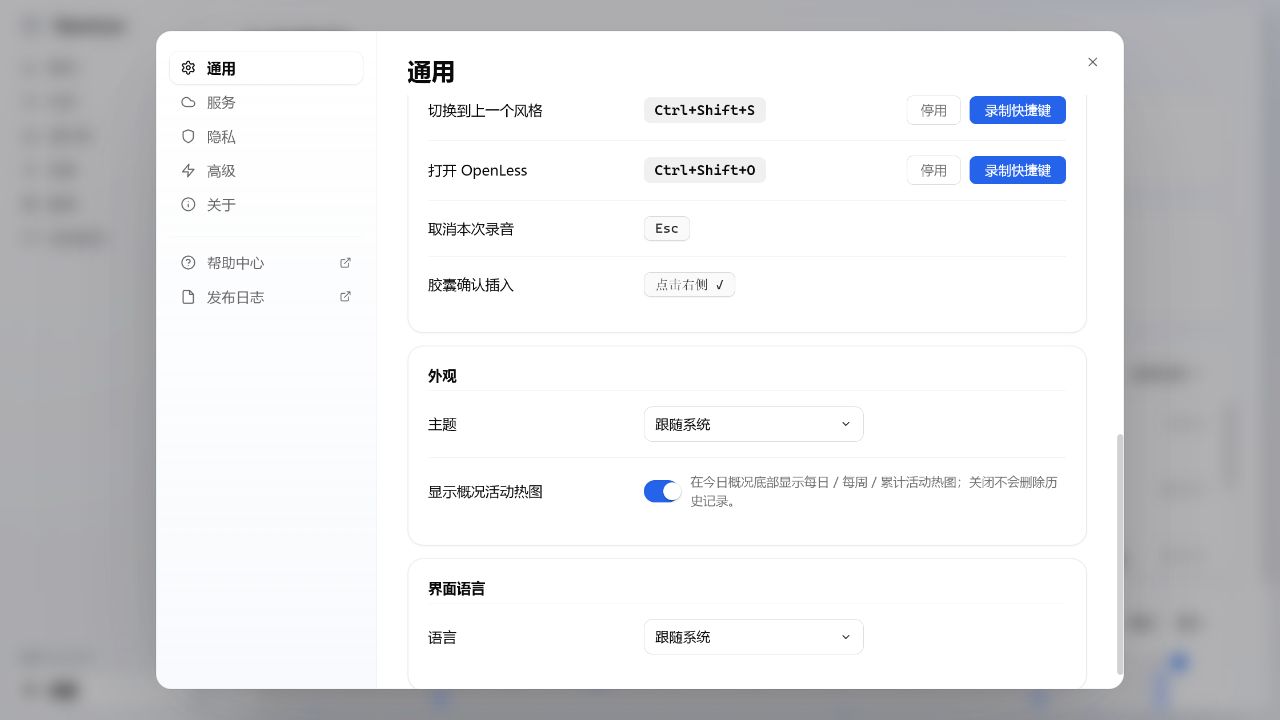Screen dimensions: 1280x720
Task: Click the info icon for 关于
Action: click(188, 205)
